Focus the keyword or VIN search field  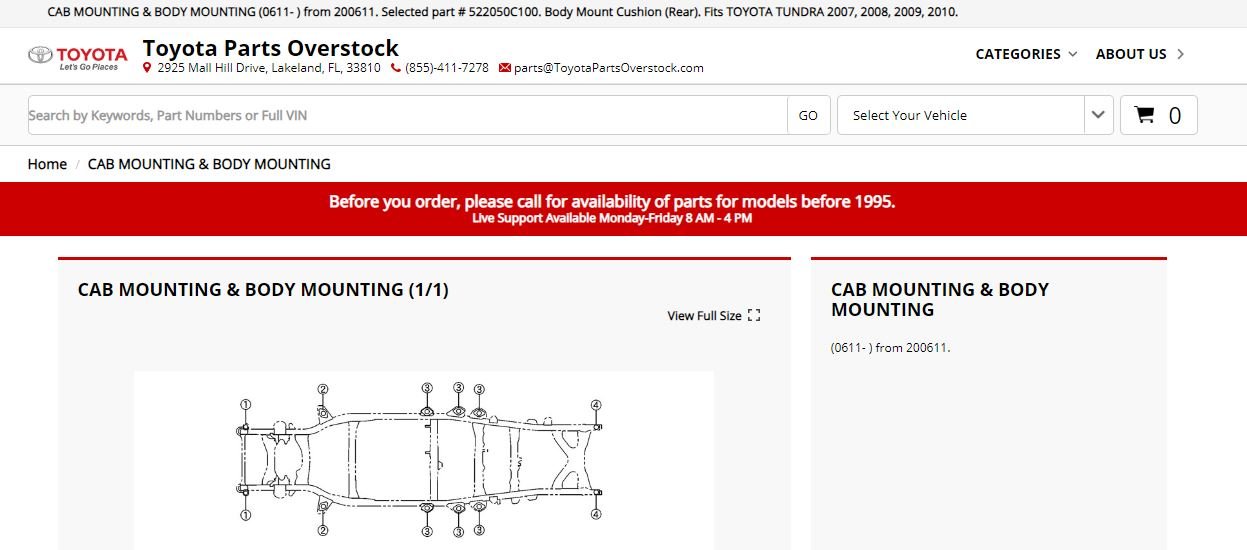point(408,115)
